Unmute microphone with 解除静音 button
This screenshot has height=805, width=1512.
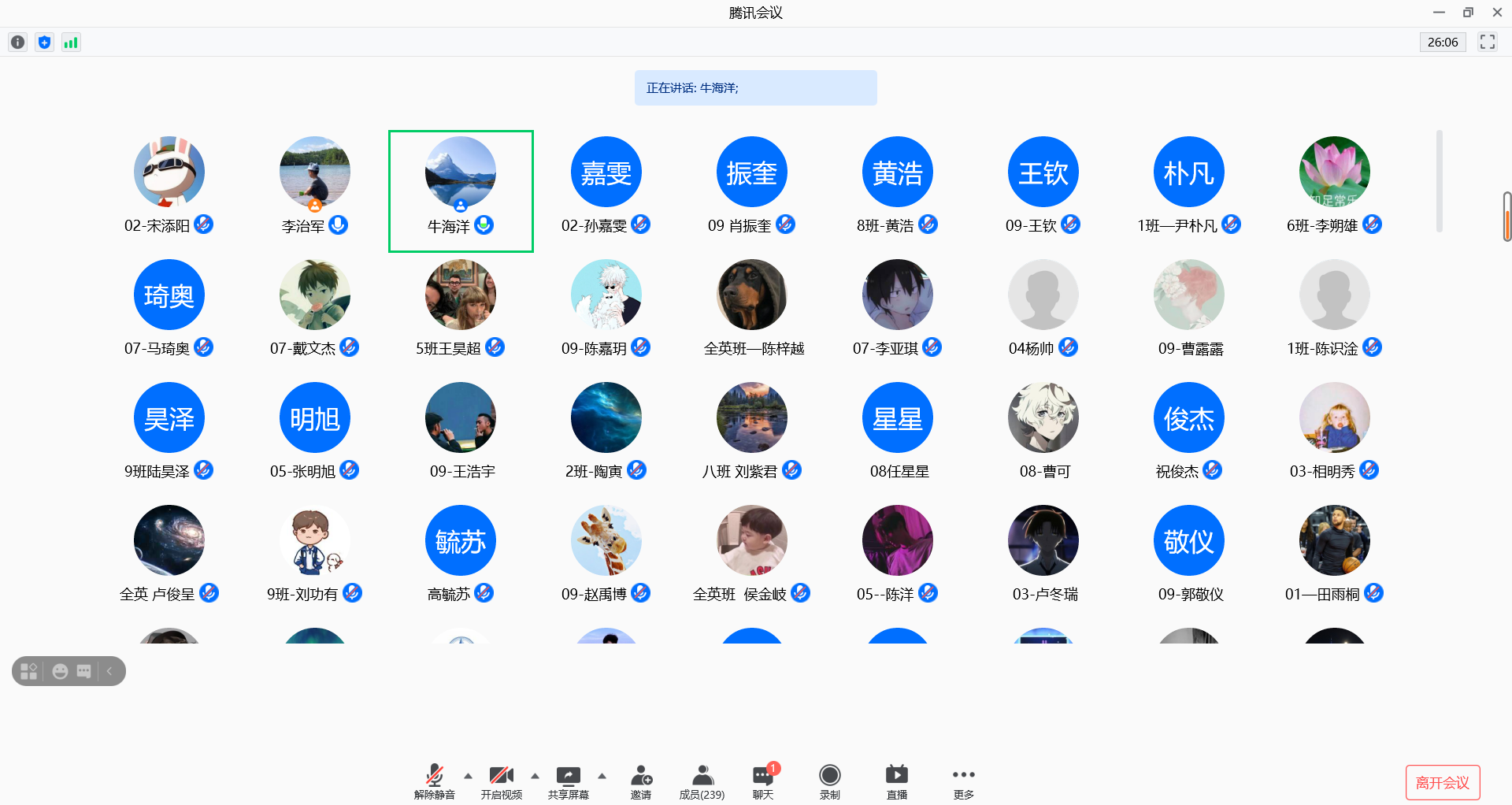point(434,781)
